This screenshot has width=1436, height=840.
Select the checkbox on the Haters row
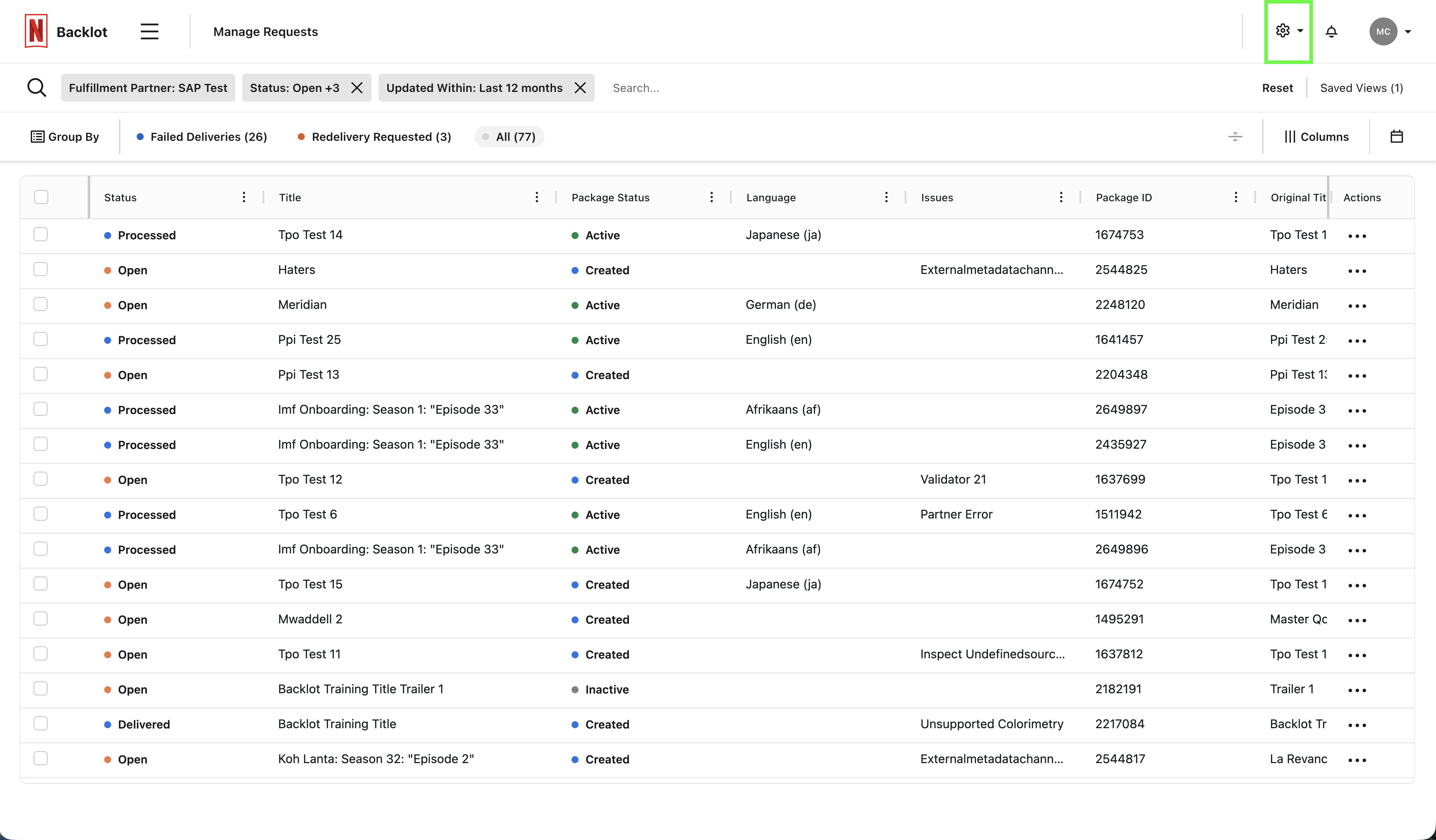(x=41, y=269)
